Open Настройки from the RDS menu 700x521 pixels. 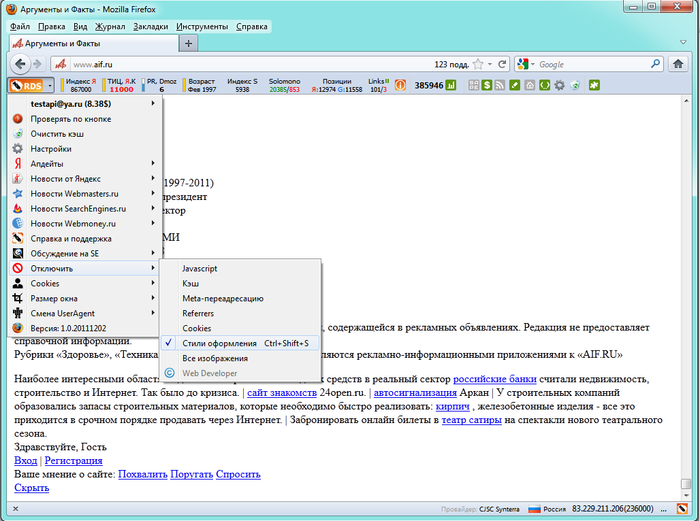85,149
